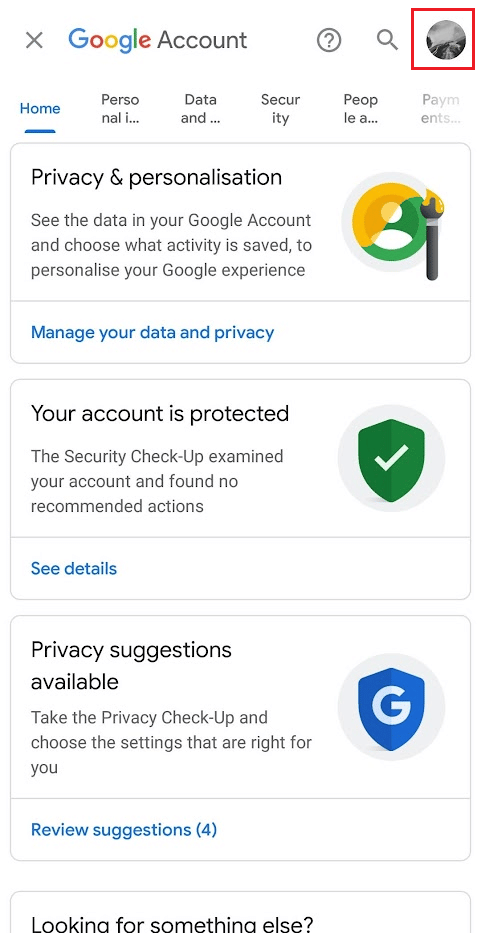The height and width of the screenshot is (933, 481).
Task: Click the Google Account logo
Action: 158,40
